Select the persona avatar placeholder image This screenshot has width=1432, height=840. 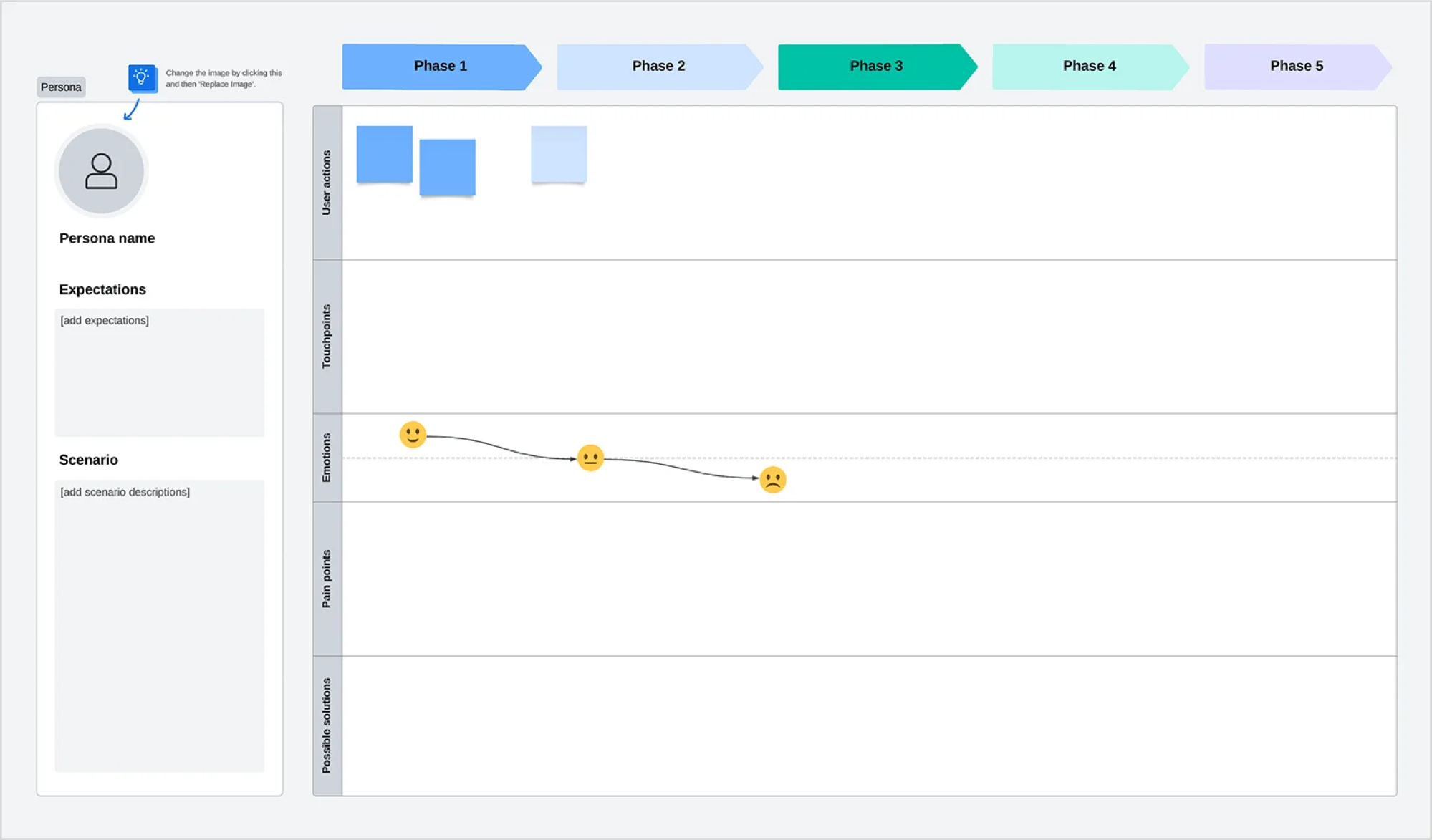(101, 171)
